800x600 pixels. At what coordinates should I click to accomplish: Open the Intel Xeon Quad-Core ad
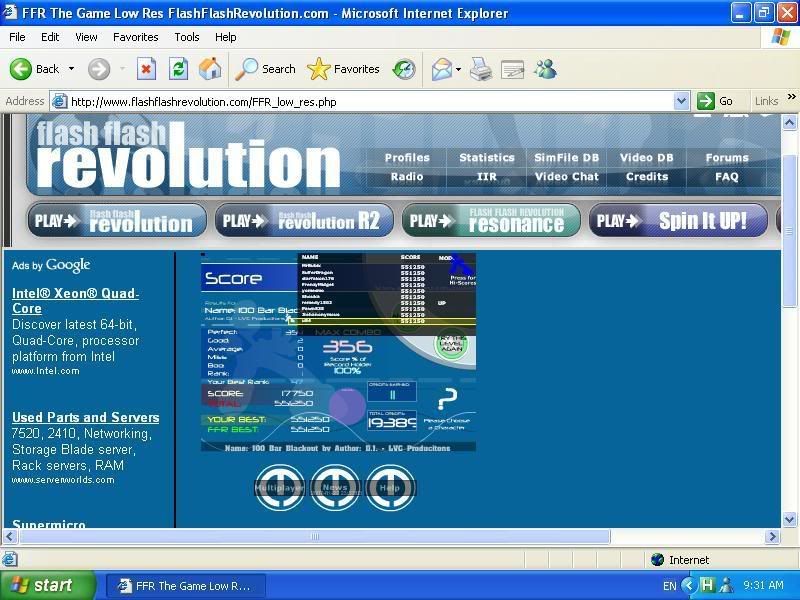[x=75, y=301]
